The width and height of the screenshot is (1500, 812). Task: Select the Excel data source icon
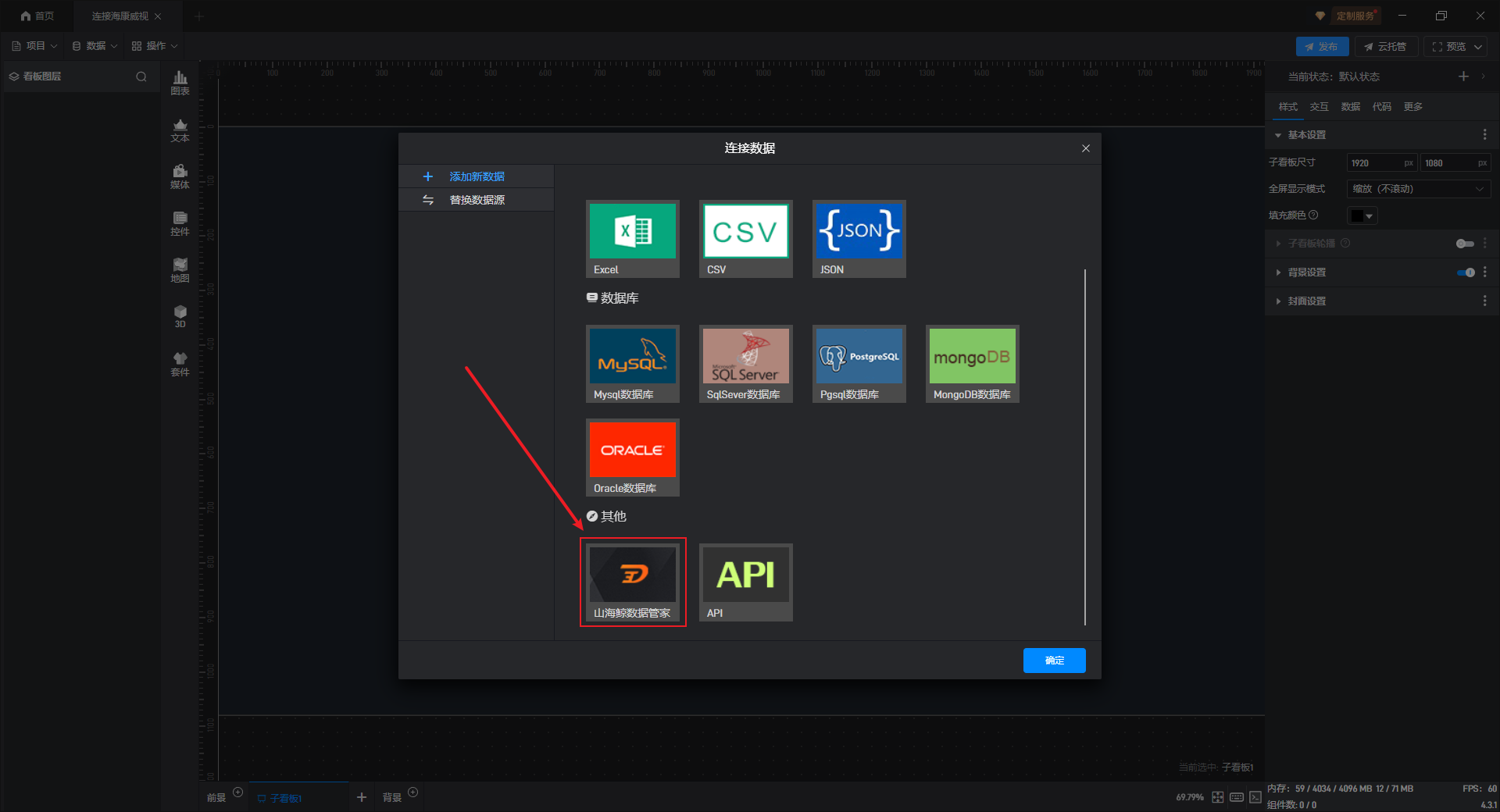[632, 238]
